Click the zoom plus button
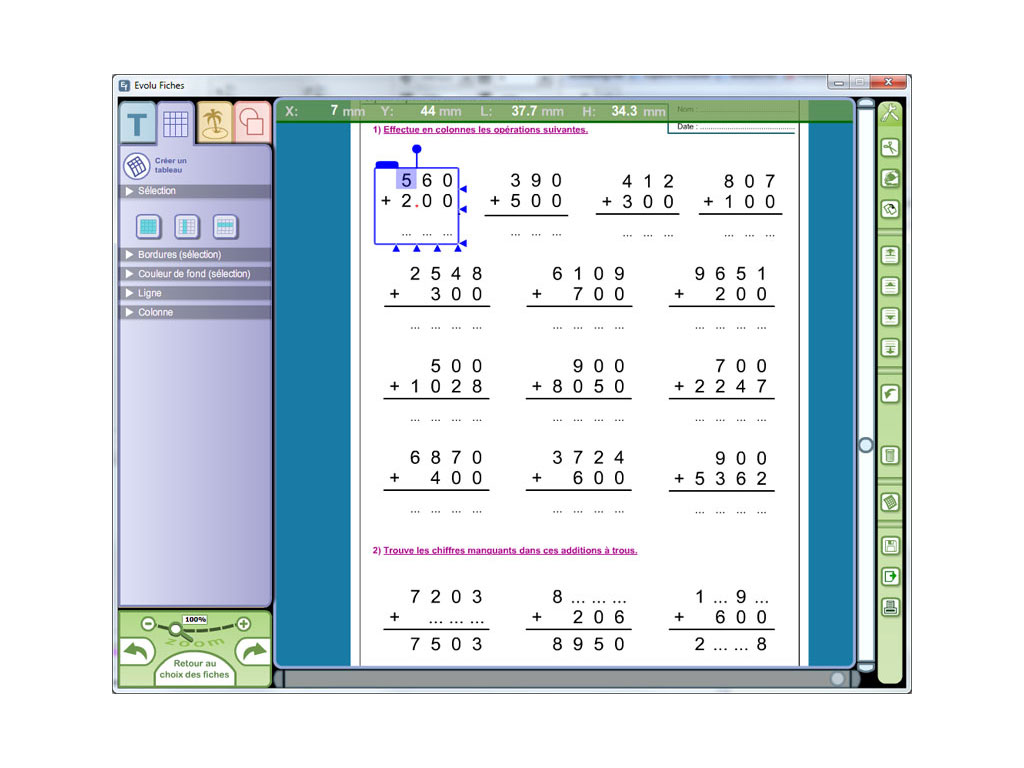 [243, 623]
